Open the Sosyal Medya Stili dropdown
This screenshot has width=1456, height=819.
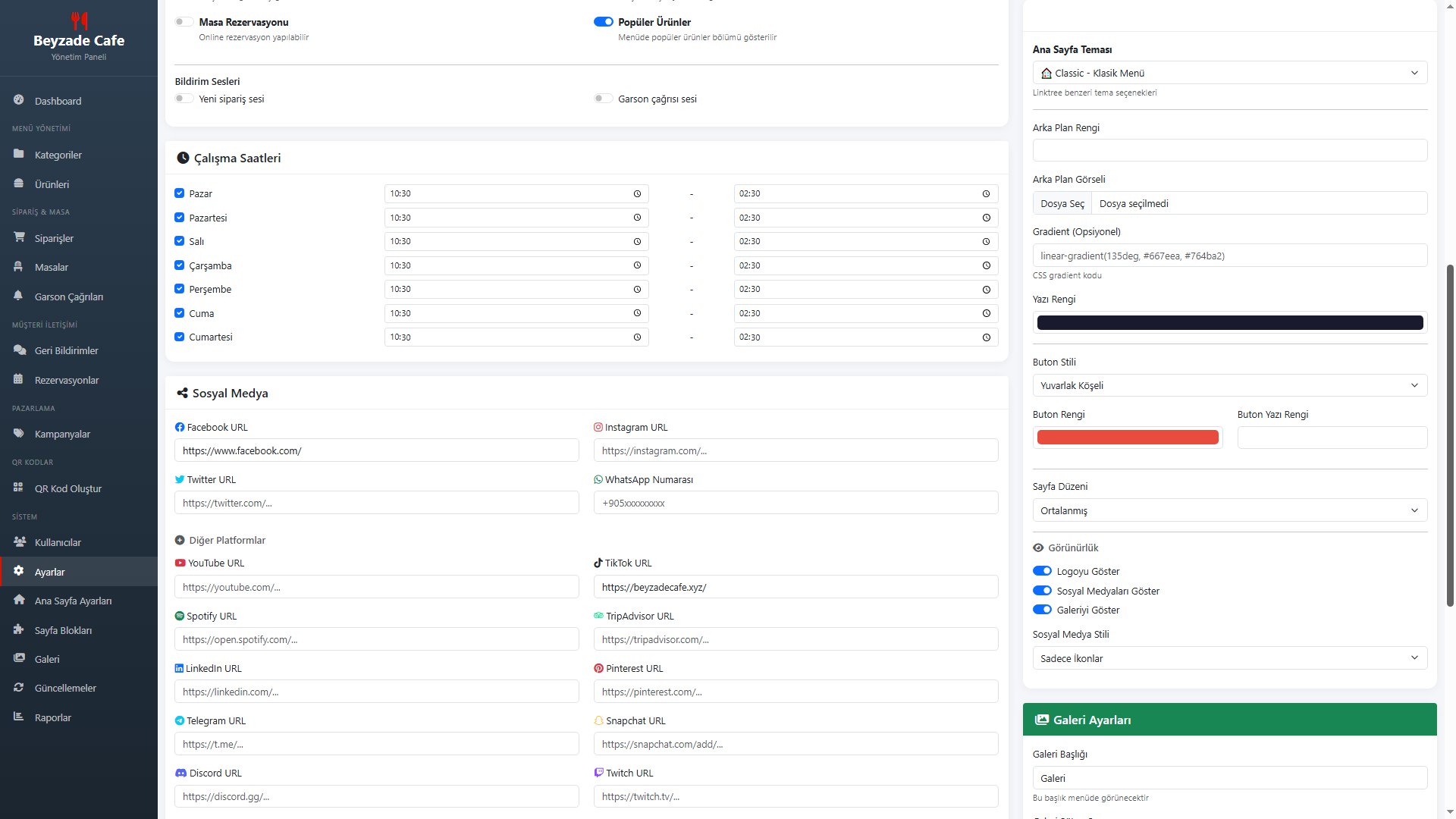[1229, 658]
